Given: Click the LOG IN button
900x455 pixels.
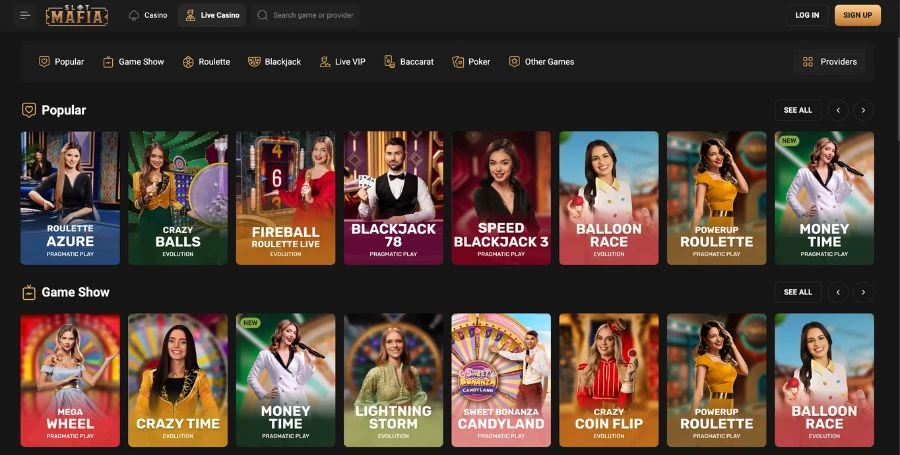Looking at the screenshot, I should [x=807, y=15].
